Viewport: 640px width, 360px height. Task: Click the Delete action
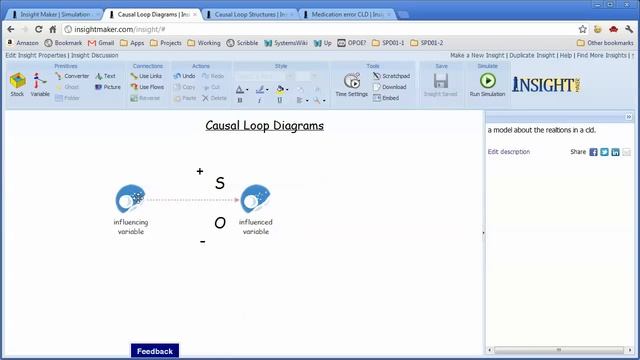click(x=214, y=98)
